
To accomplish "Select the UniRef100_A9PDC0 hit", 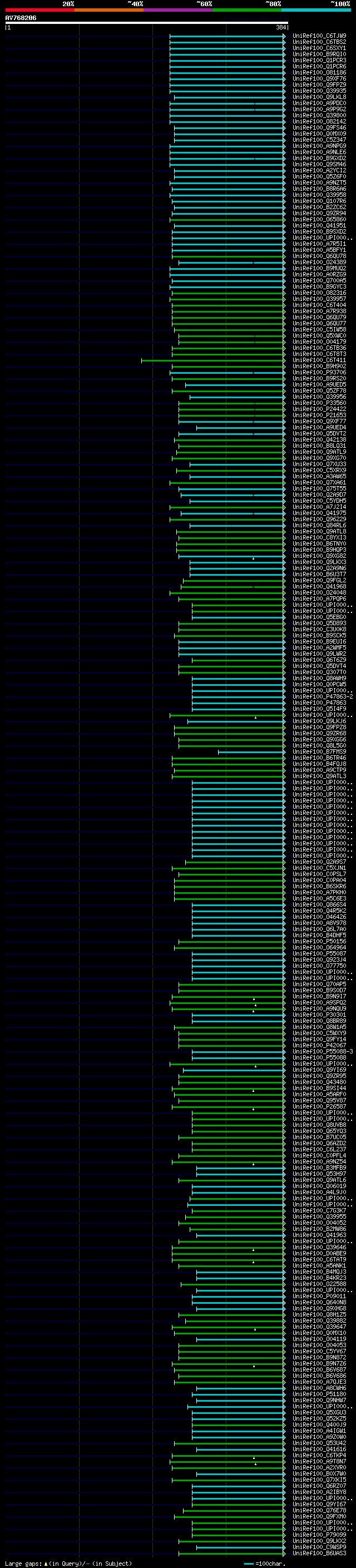I will [319, 103].
